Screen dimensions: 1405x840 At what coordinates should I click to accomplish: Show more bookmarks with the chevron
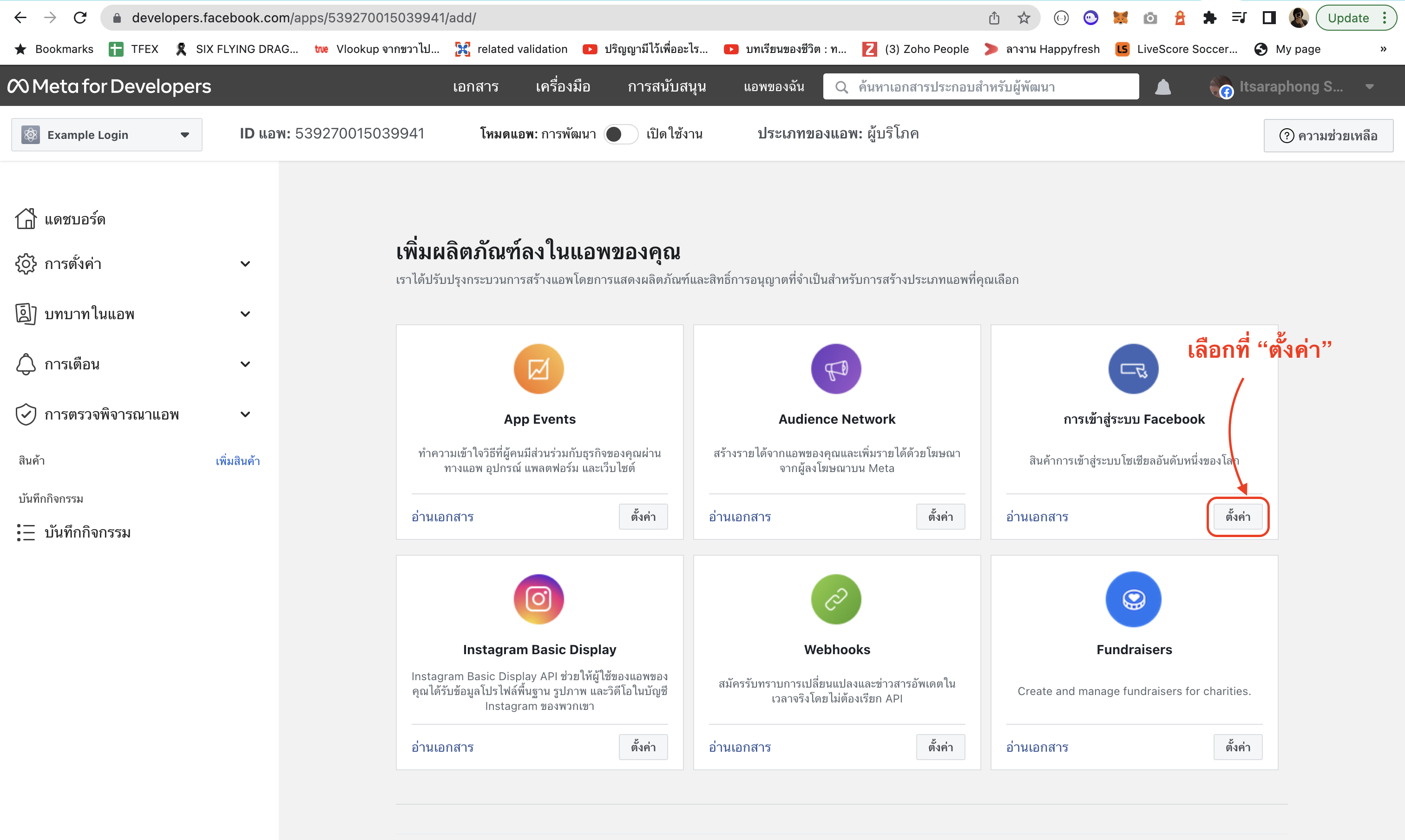pyautogui.click(x=1383, y=49)
